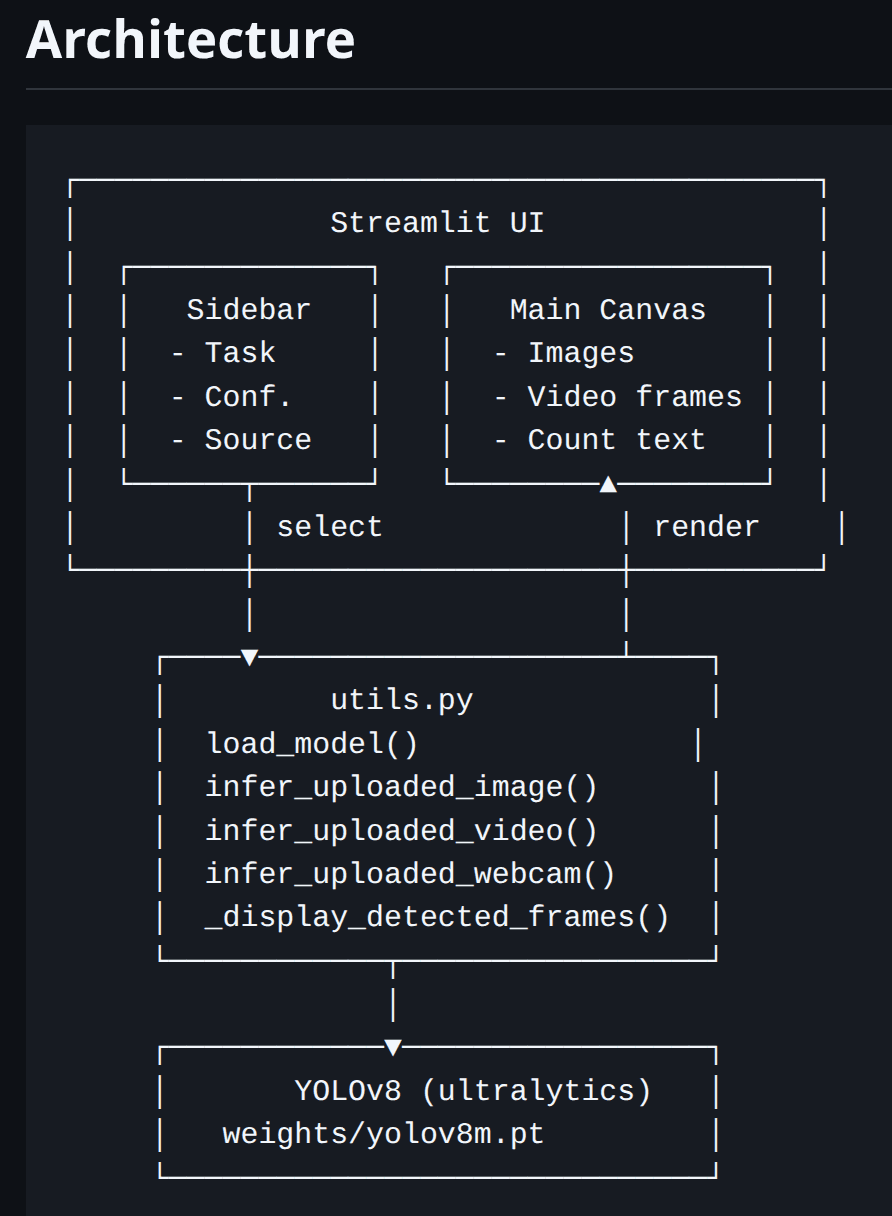This screenshot has width=892, height=1216.
Task: Click the Task item under Sidebar
Action: pos(239,353)
